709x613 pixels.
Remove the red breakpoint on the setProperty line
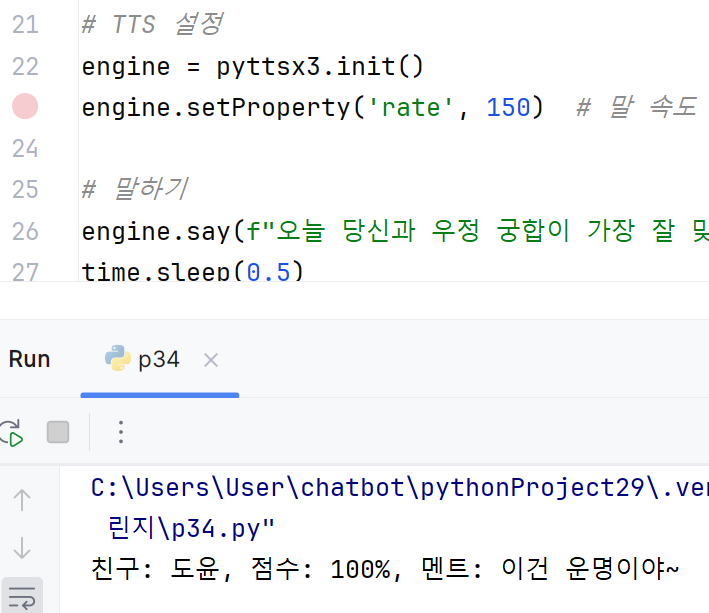tap(24, 107)
